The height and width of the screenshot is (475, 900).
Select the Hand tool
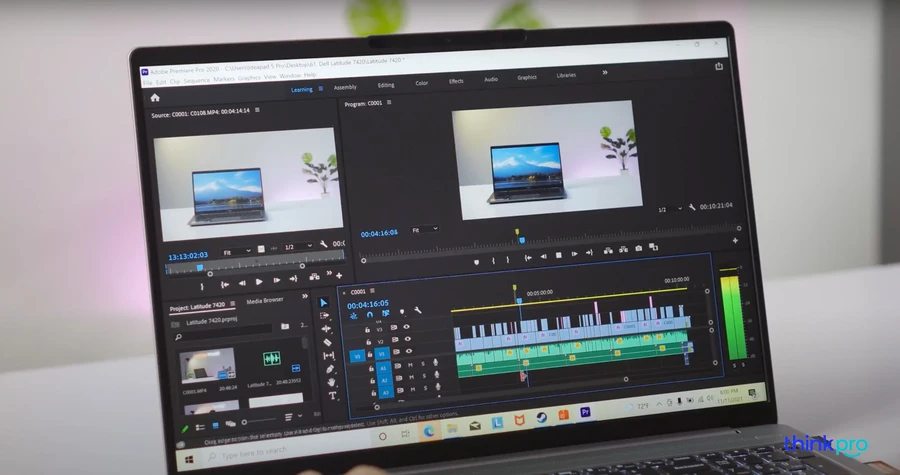(x=331, y=382)
